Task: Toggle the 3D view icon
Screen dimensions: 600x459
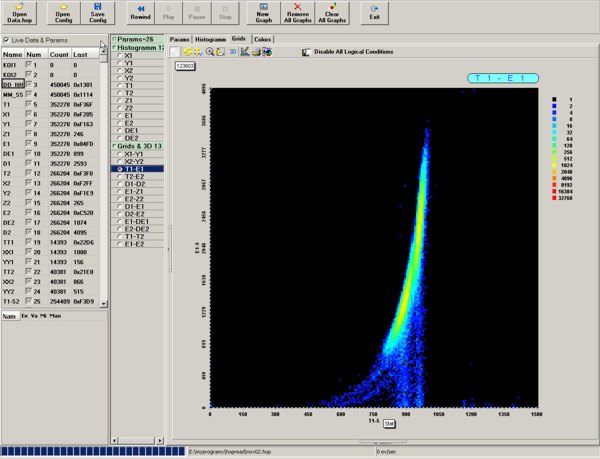Action: click(x=231, y=52)
